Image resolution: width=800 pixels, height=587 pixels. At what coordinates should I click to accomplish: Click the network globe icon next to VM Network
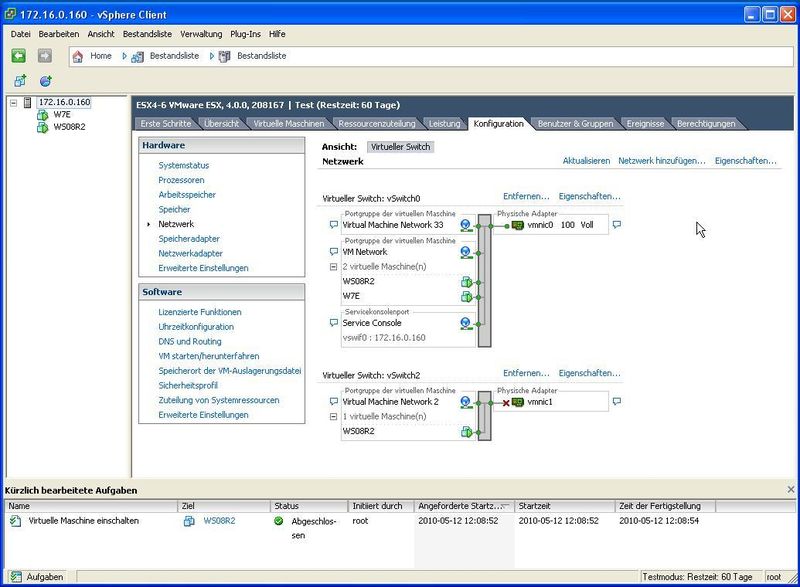465,250
